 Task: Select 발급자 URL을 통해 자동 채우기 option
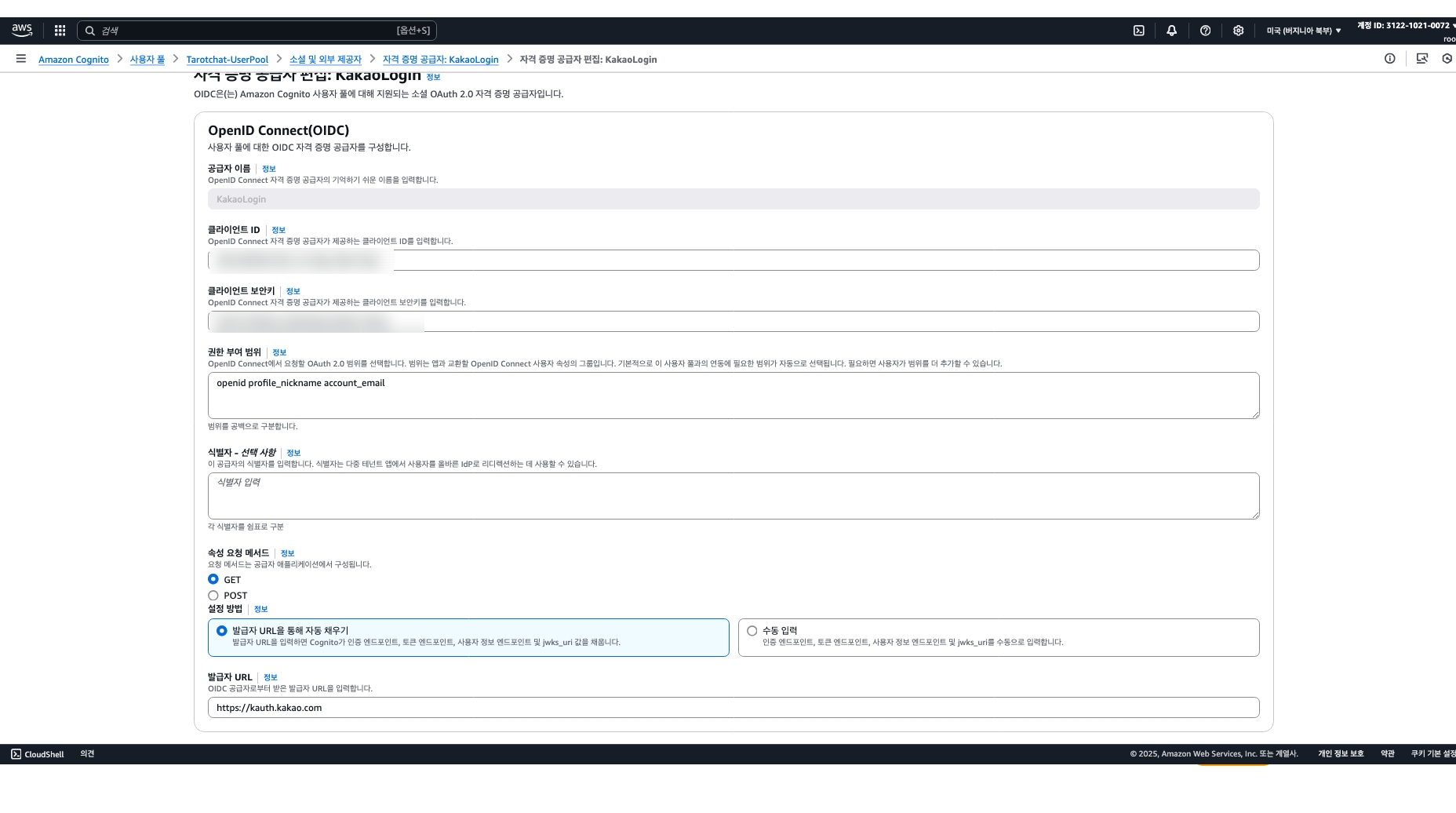[468, 637]
